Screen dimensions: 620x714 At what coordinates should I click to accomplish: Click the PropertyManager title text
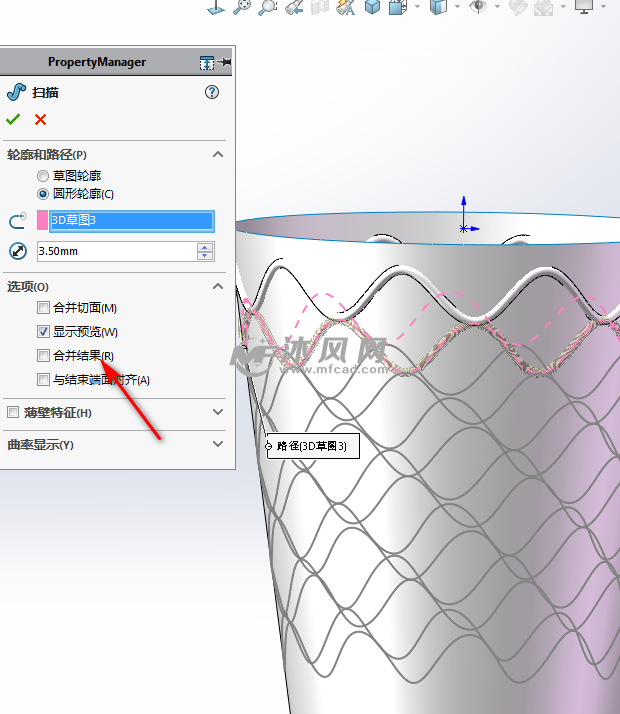97,62
